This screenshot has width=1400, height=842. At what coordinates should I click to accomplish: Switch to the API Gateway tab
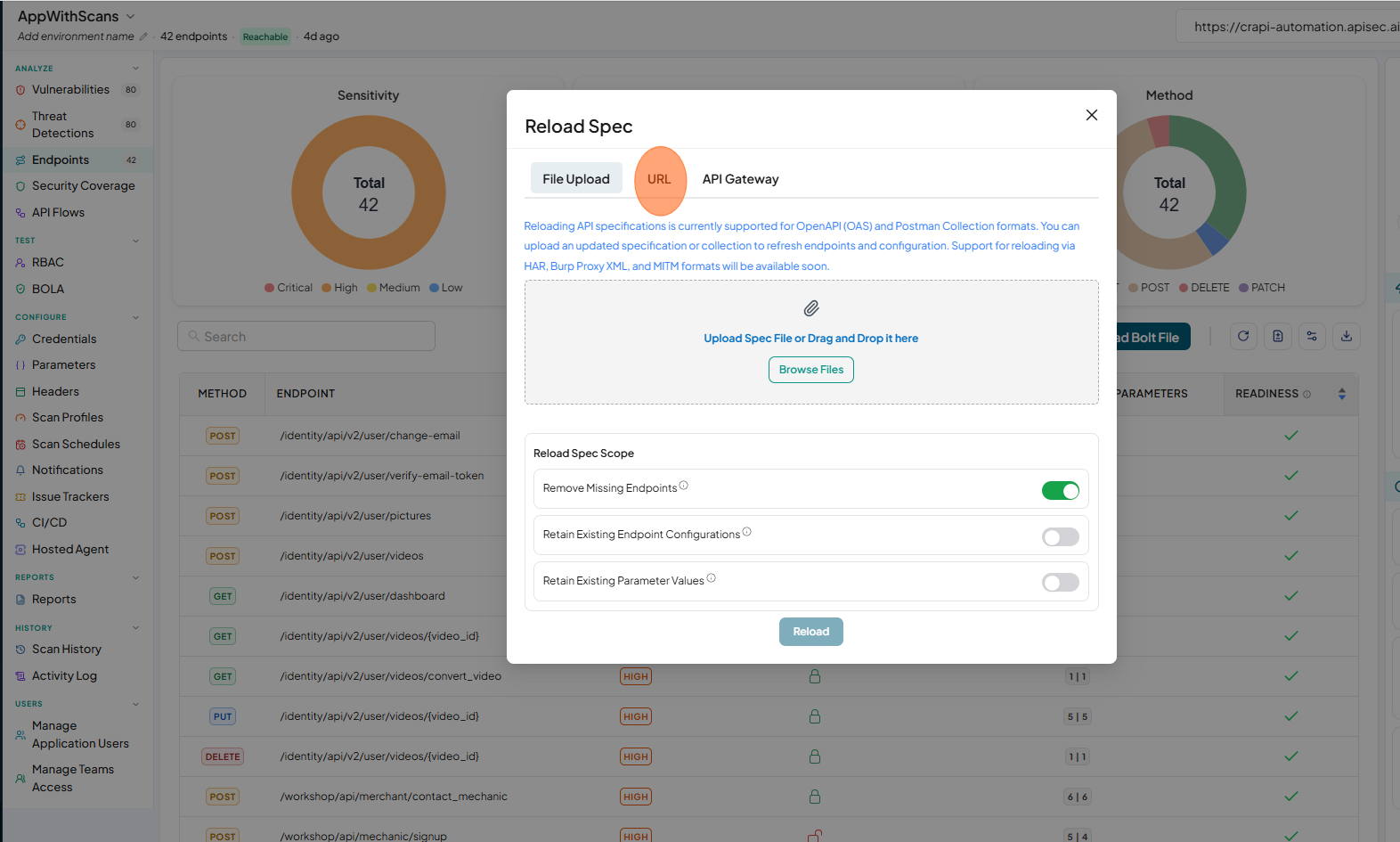(x=740, y=179)
